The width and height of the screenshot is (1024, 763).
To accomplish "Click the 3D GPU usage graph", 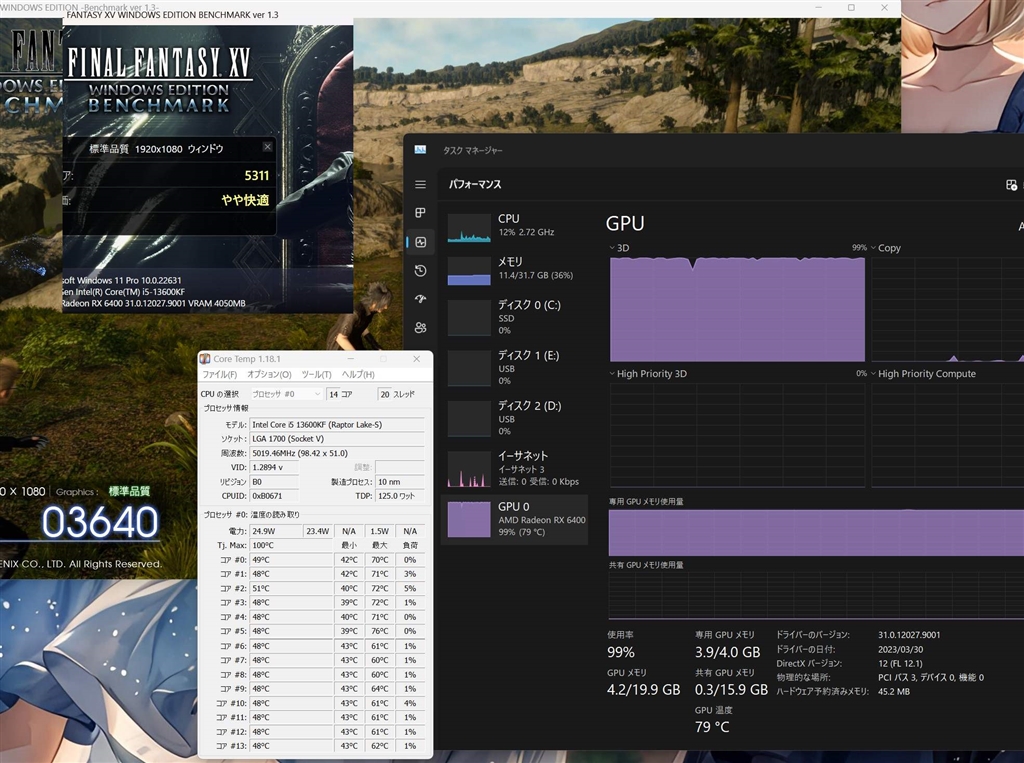I will 737,308.
